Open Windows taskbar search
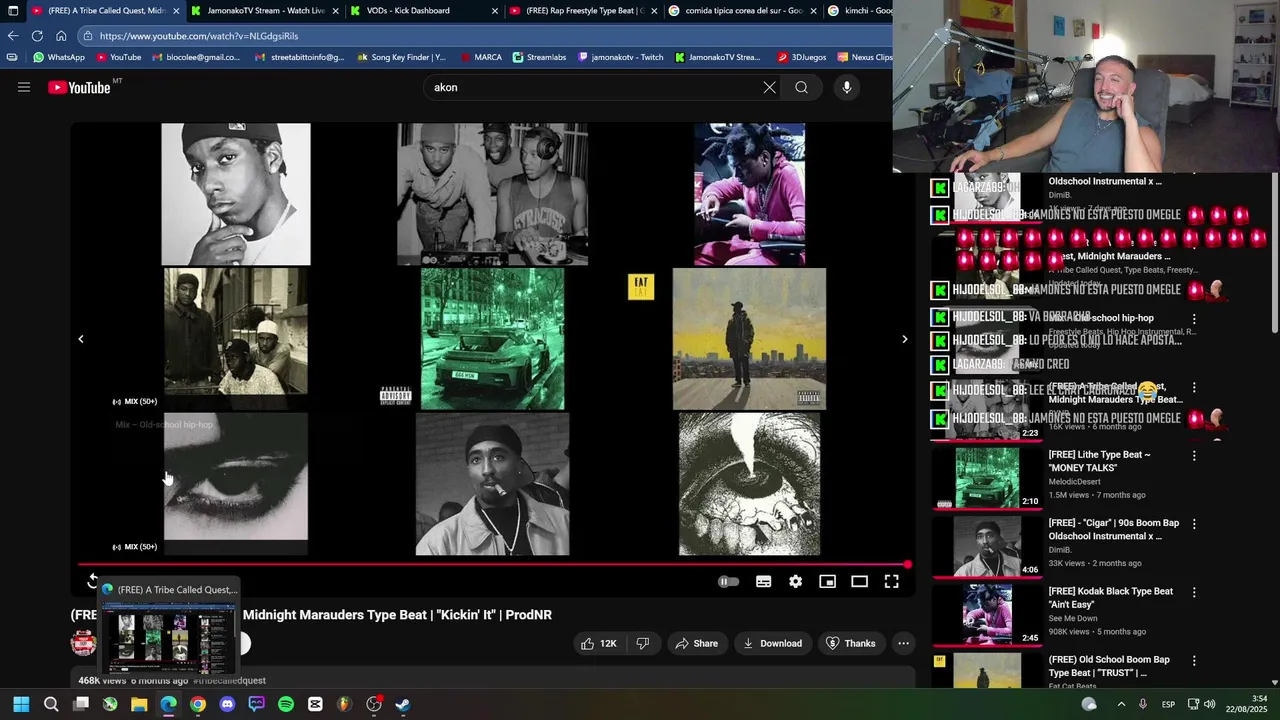Viewport: 1280px width, 720px height. click(x=51, y=704)
